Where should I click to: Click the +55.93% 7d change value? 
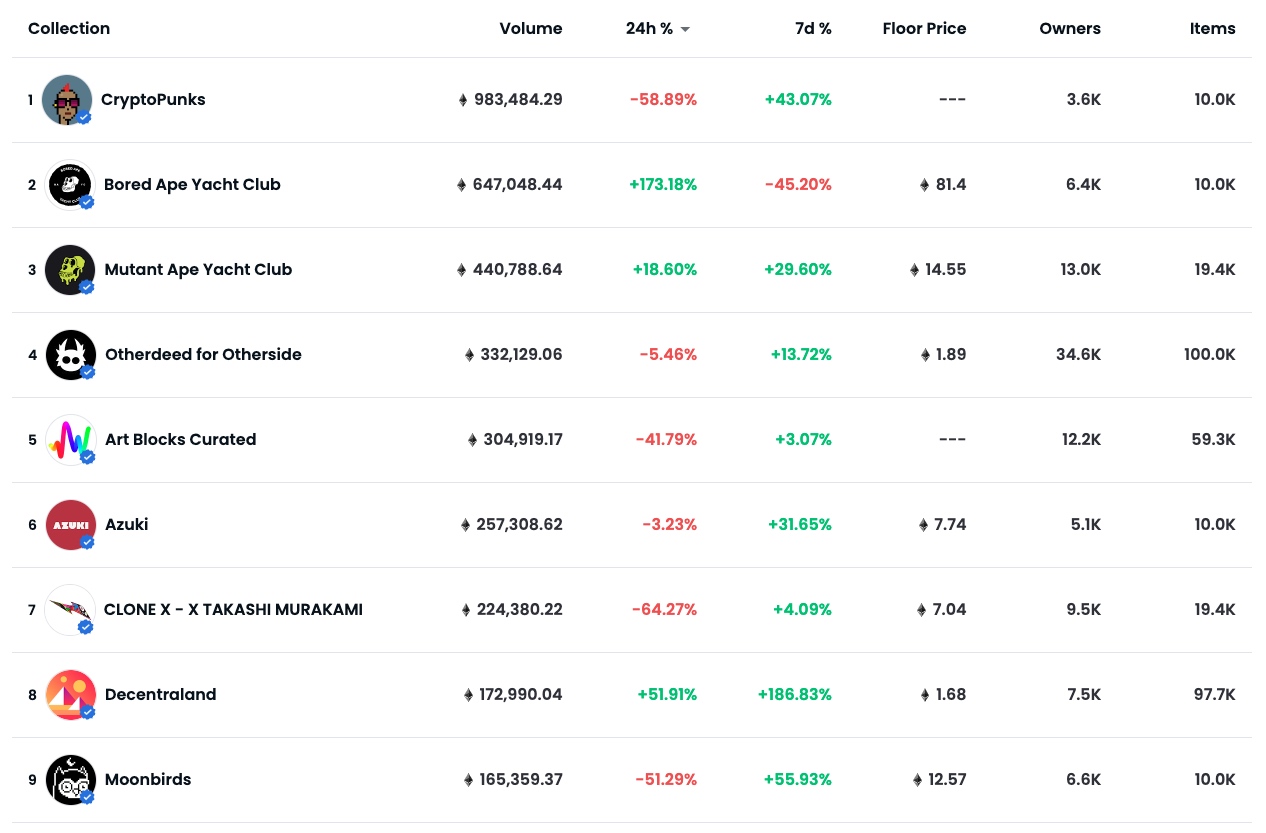[x=798, y=780]
